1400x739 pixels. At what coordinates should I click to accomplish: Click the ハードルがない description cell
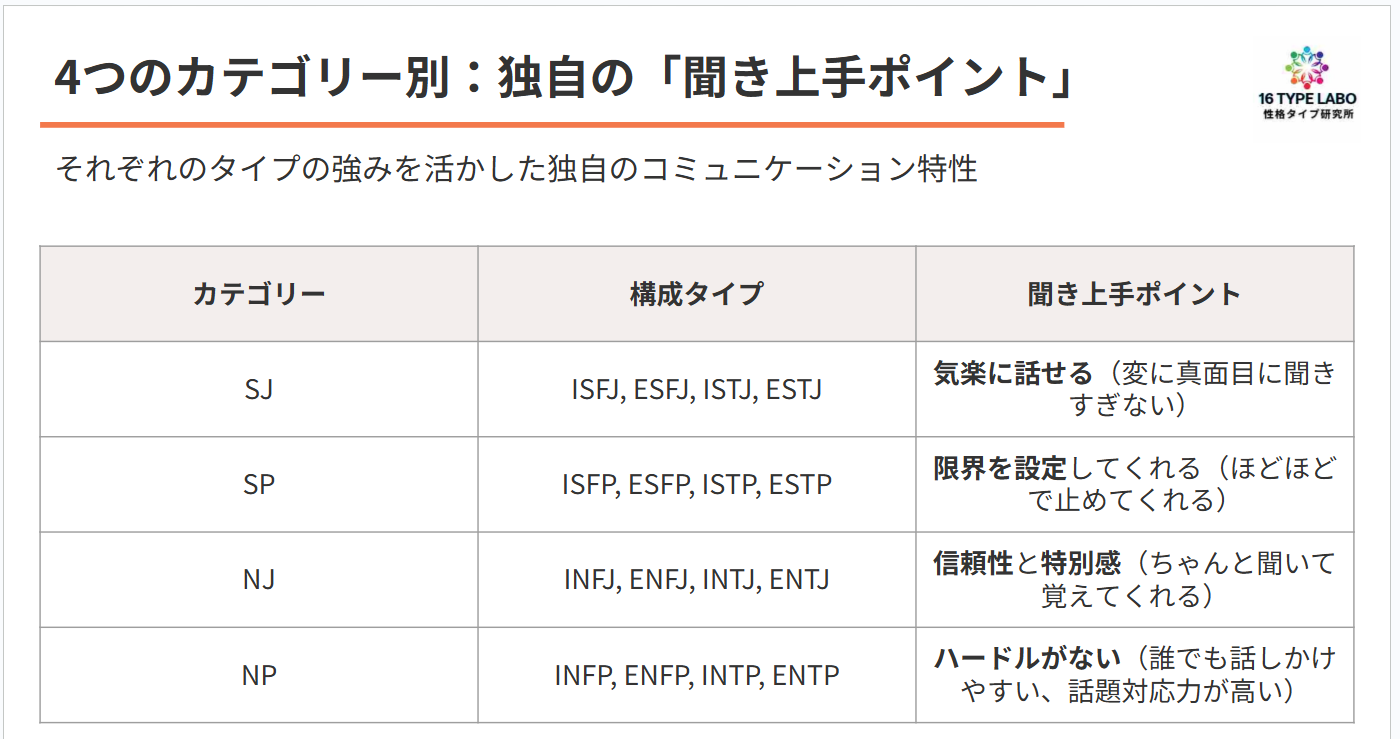tap(1134, 675)
